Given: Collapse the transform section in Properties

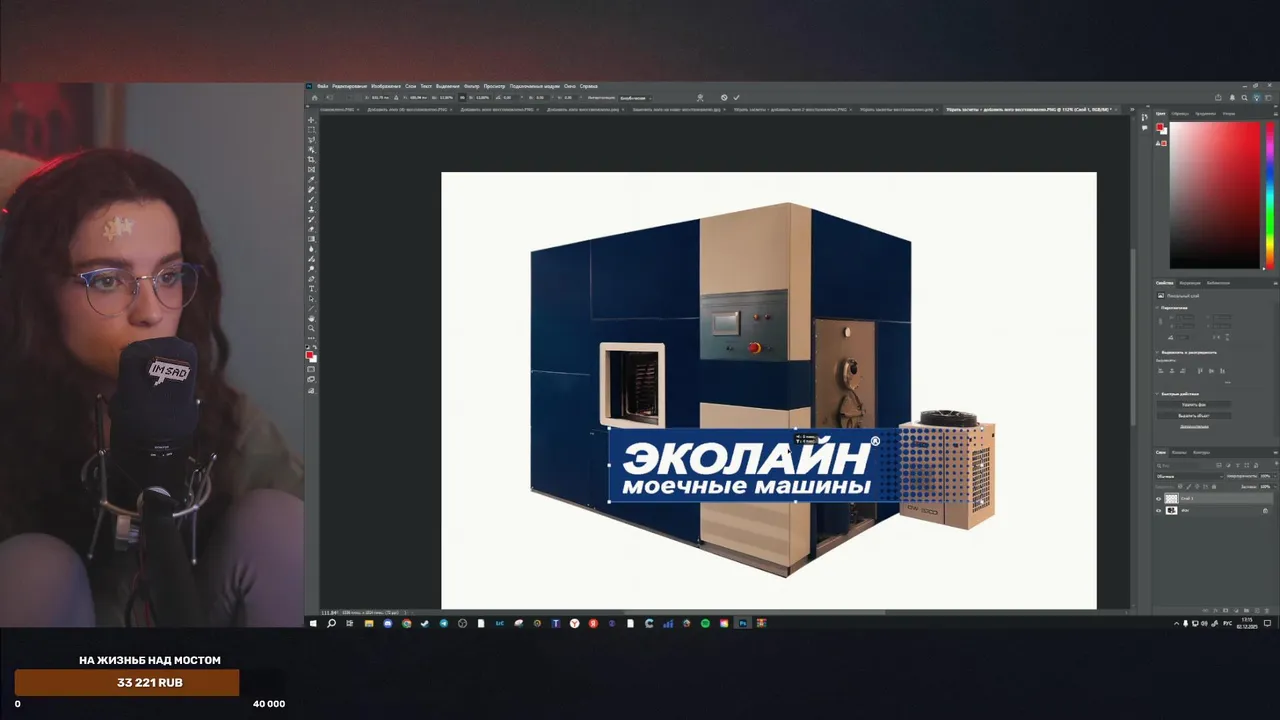Looking at the screenshot, I should point(1157,308).
